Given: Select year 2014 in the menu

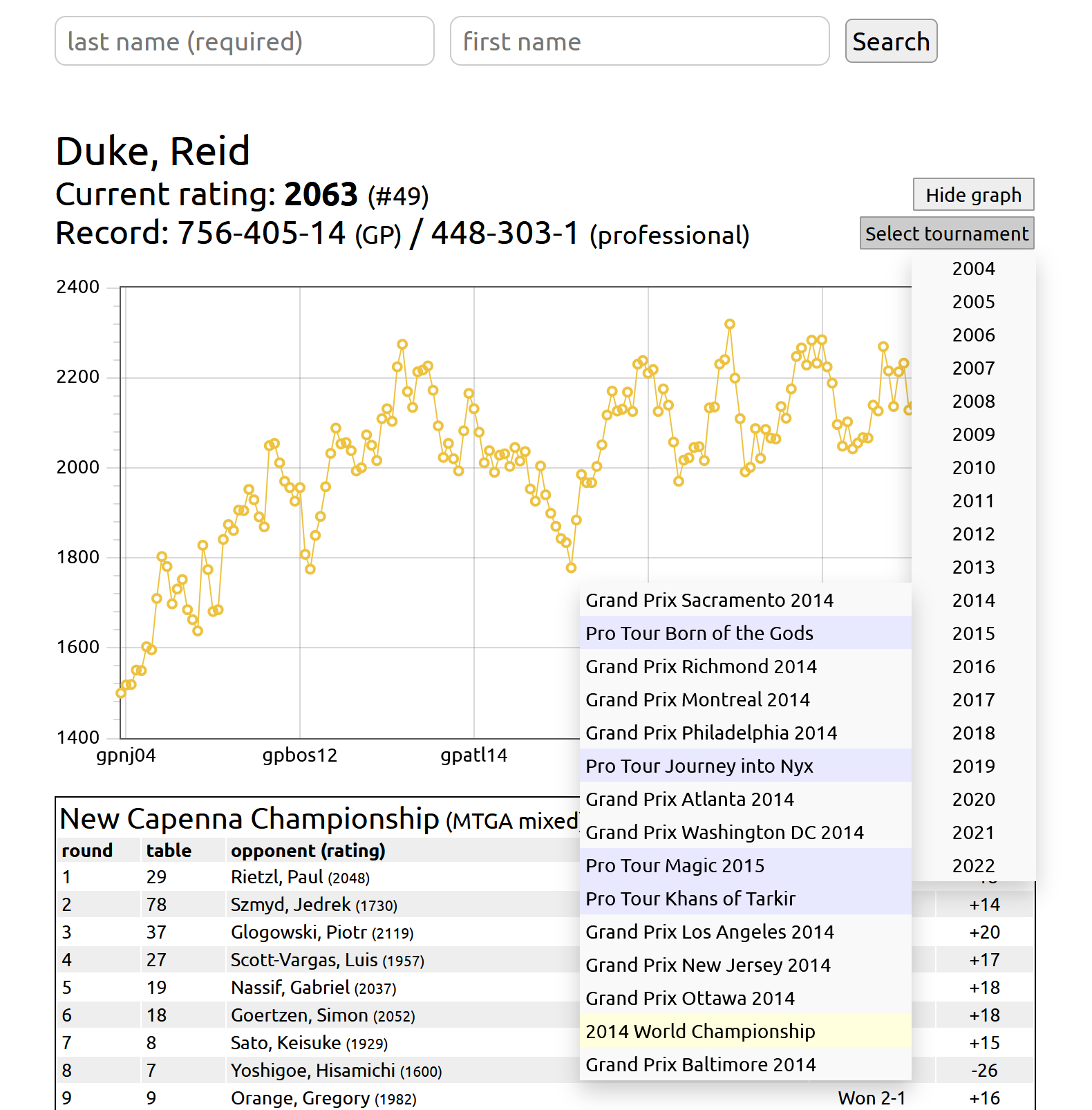Looking at the screenshot, I should 973,601.
